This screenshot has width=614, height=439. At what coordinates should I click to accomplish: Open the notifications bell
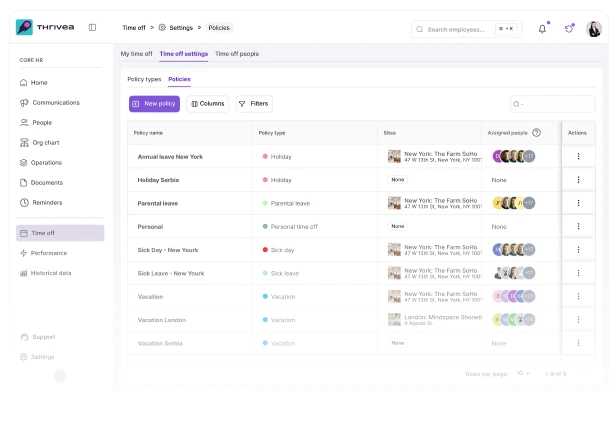pos(542,28)
